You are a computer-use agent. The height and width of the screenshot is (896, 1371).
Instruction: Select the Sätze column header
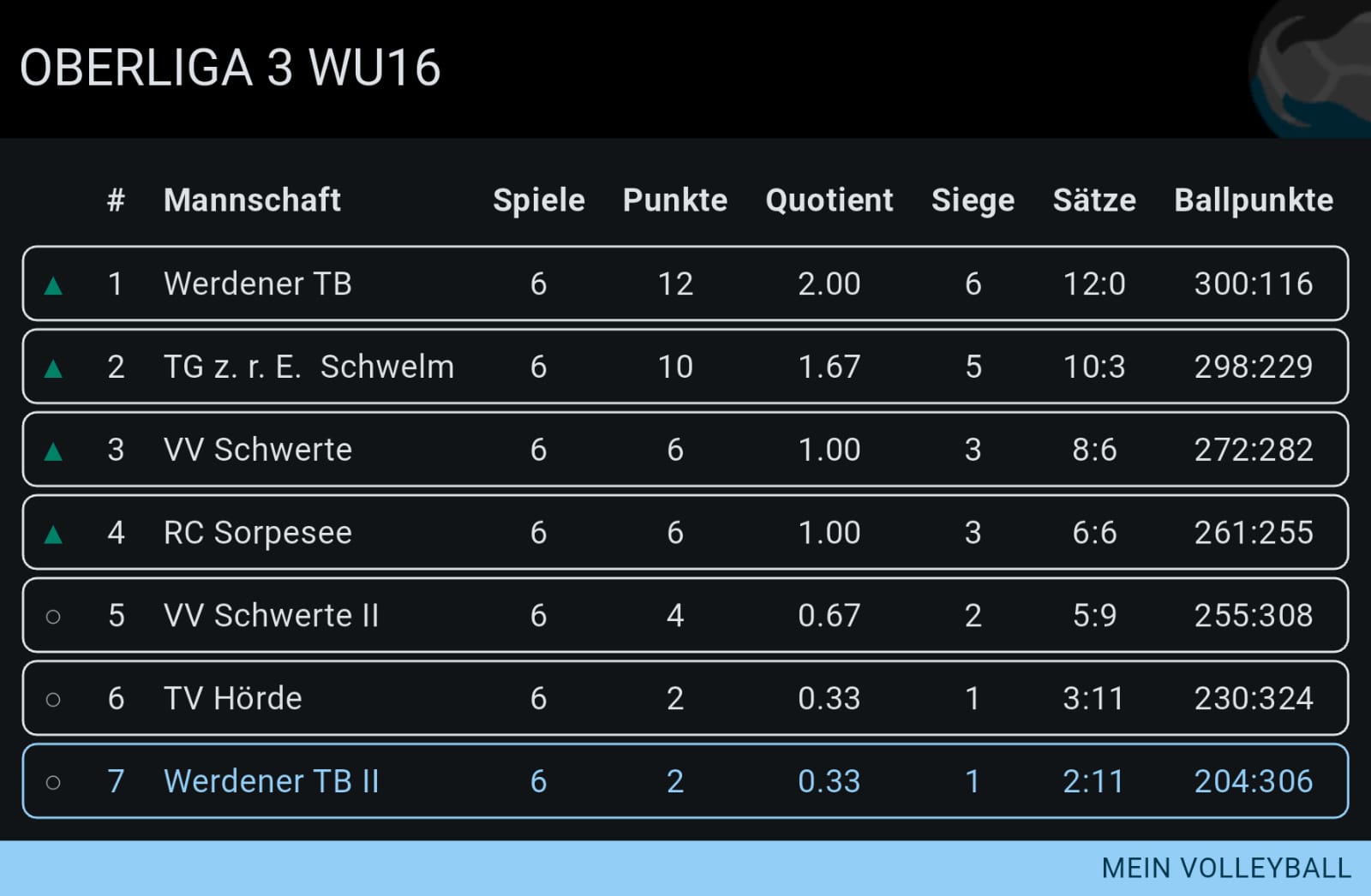1093,200
